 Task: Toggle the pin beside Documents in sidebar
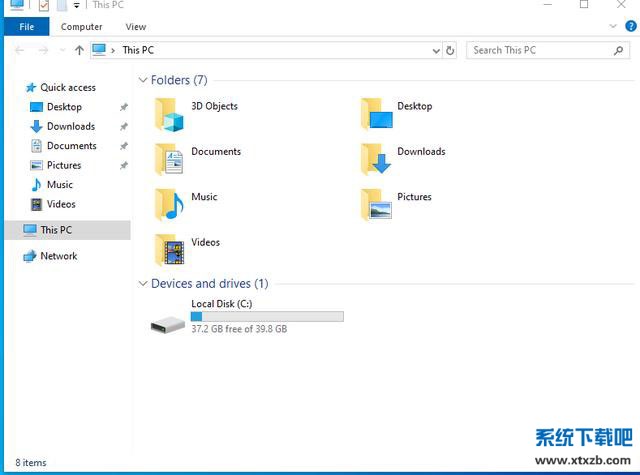123,146
